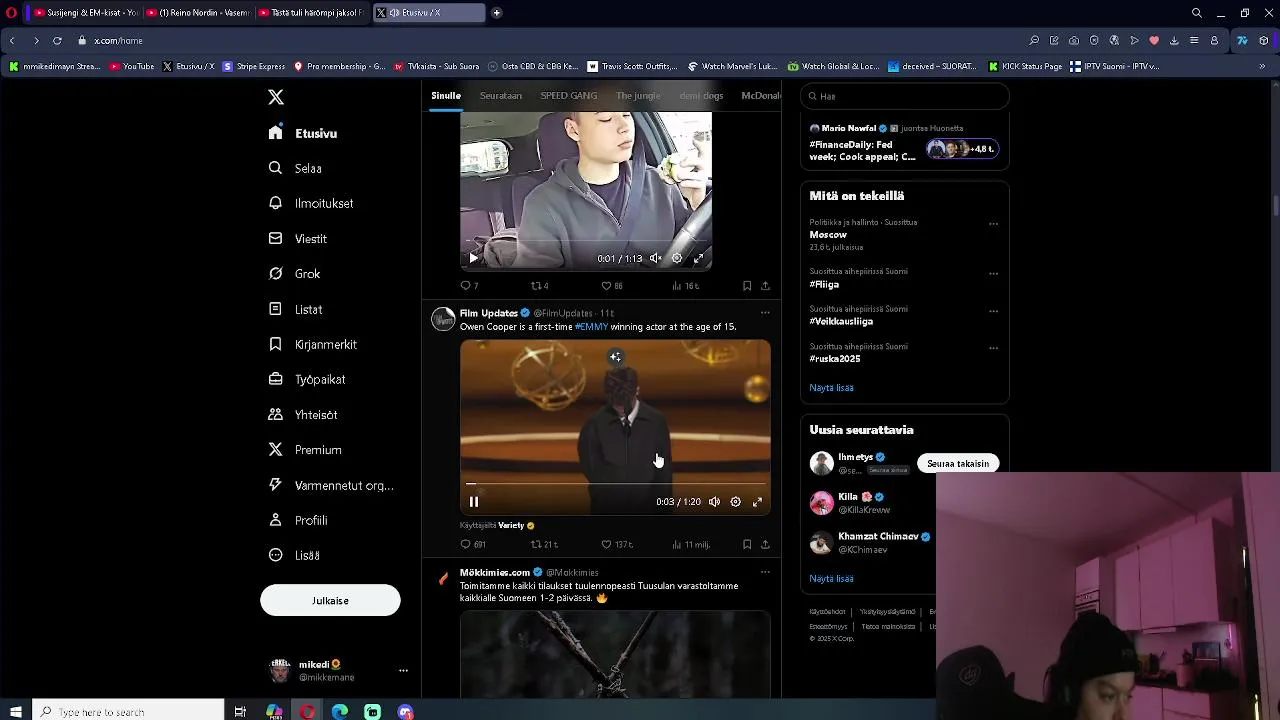Pause the Emmy video
Image resolution: width=1280 pixels, height=720 pixels.
click(x=474, y=502)
